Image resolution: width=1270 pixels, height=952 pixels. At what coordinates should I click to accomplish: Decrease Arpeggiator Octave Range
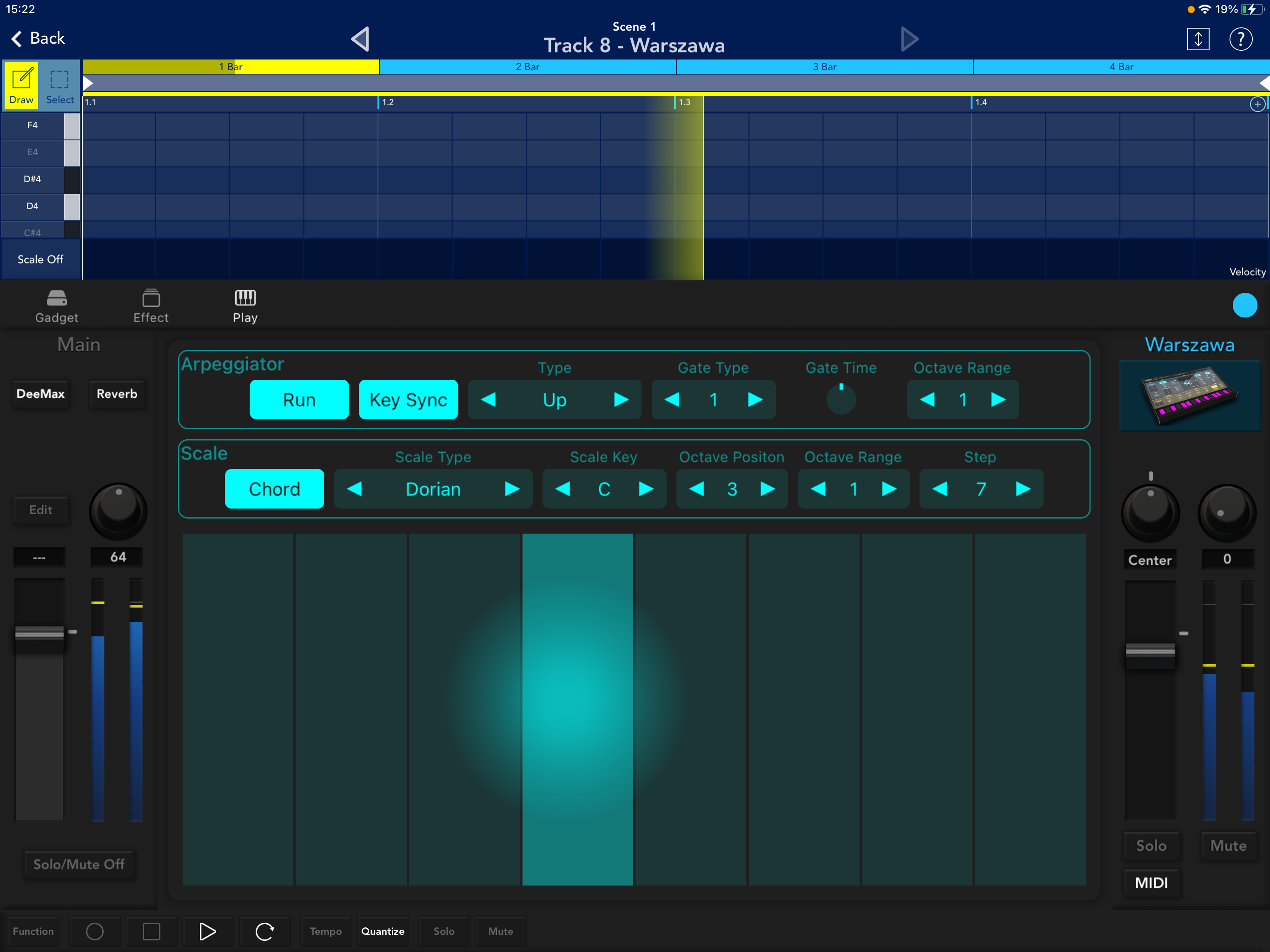[x=927, y=399]
